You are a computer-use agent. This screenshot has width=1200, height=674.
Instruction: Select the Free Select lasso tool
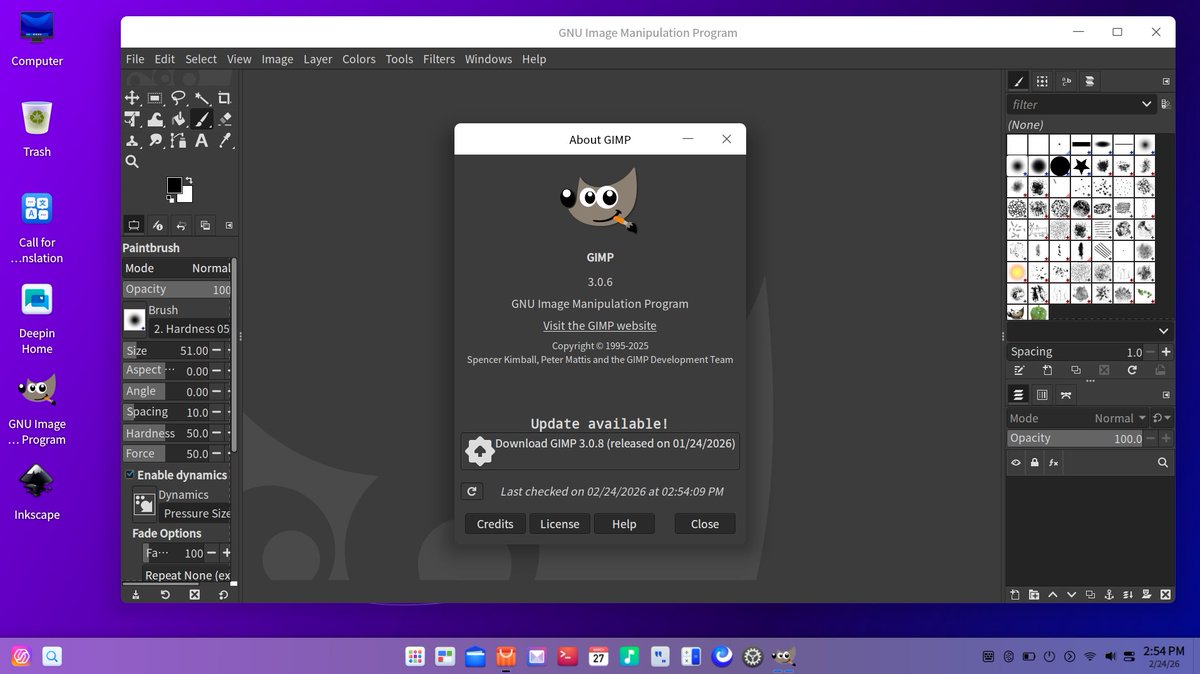pos(178,98)
